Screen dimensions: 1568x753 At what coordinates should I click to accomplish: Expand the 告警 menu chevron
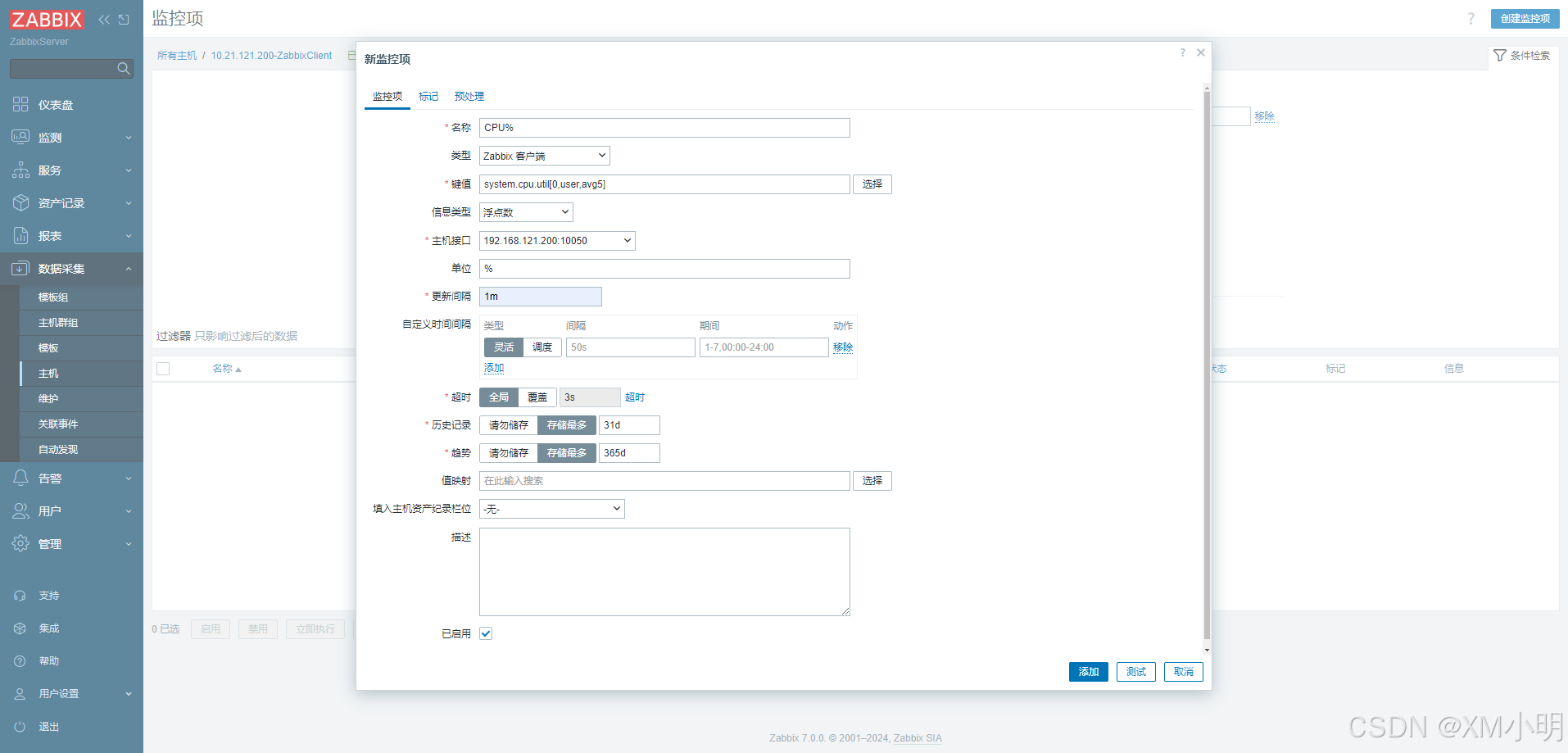129,479
